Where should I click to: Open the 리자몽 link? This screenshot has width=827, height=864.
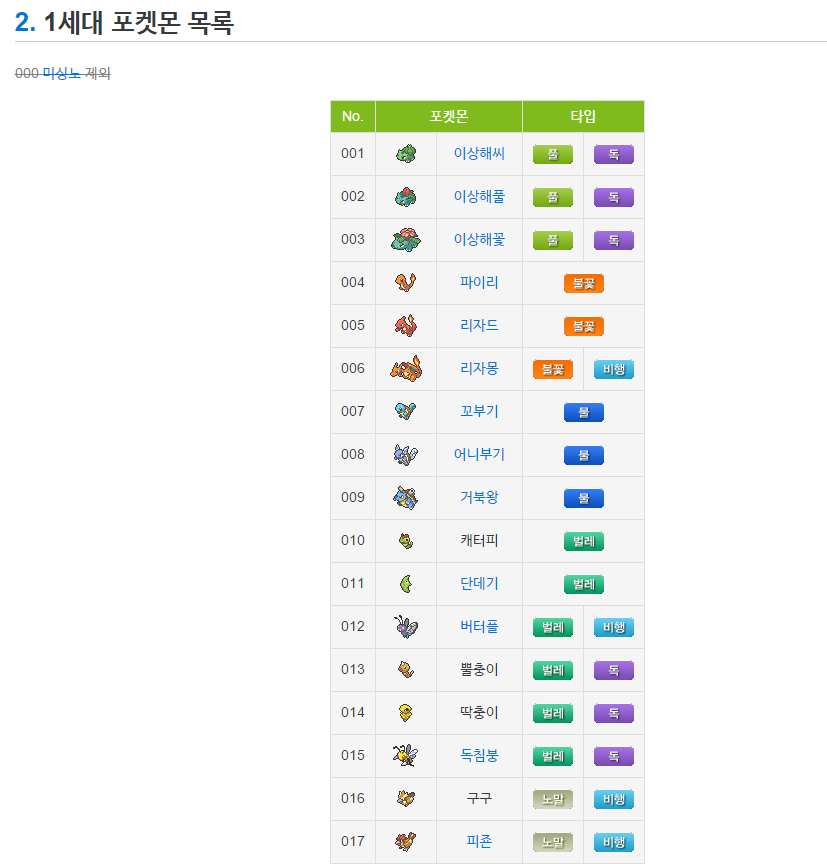tap(479, 368)
